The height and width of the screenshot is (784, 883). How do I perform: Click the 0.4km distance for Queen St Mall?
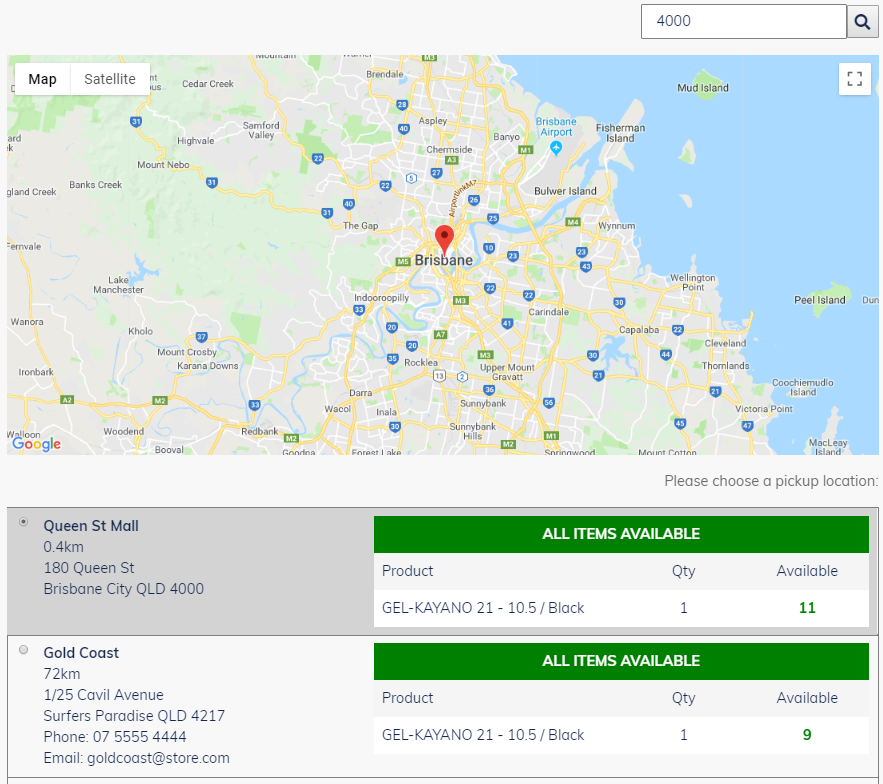coord(64,547)
